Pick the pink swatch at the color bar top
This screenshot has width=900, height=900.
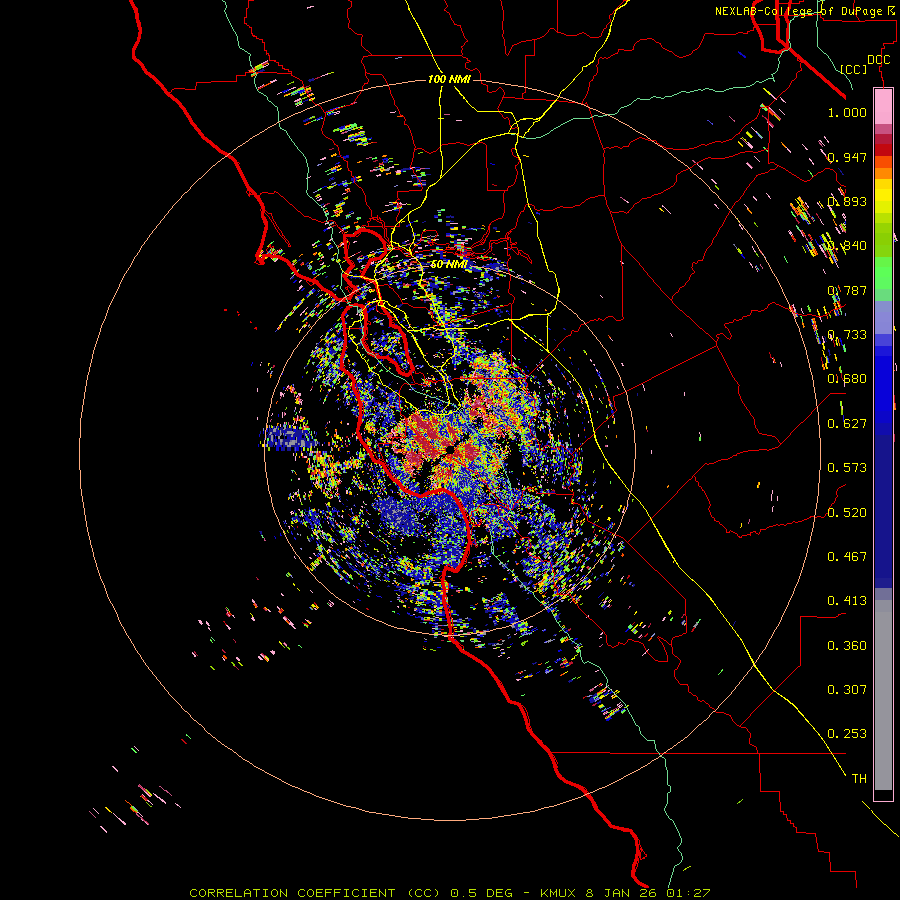(883, 106)
